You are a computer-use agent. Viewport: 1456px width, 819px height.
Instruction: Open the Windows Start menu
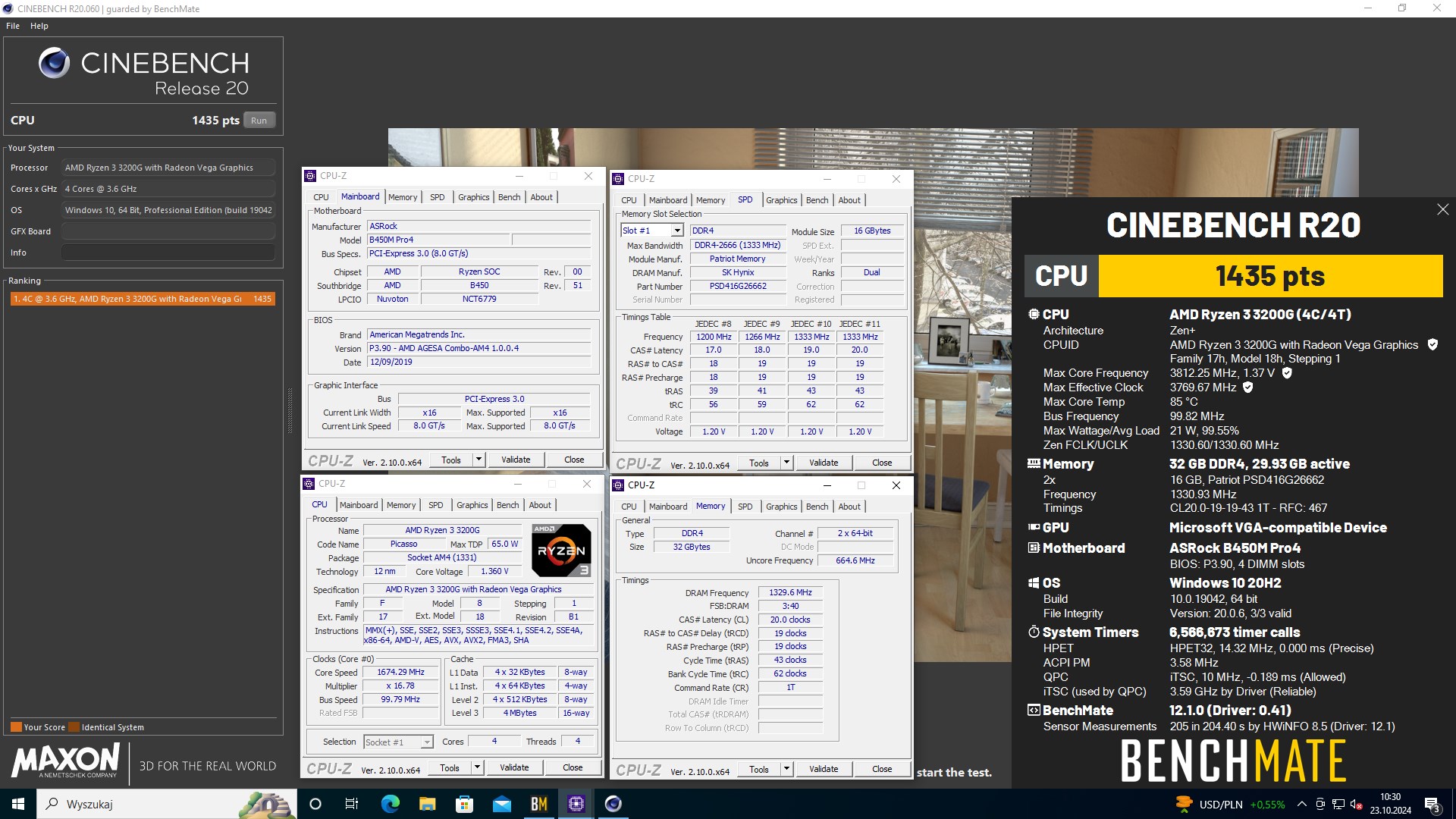coord(18,804)
